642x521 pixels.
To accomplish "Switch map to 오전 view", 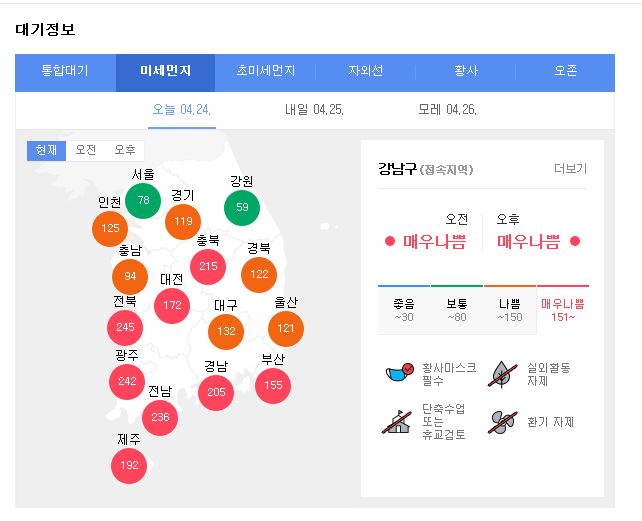I will (86, 150).
